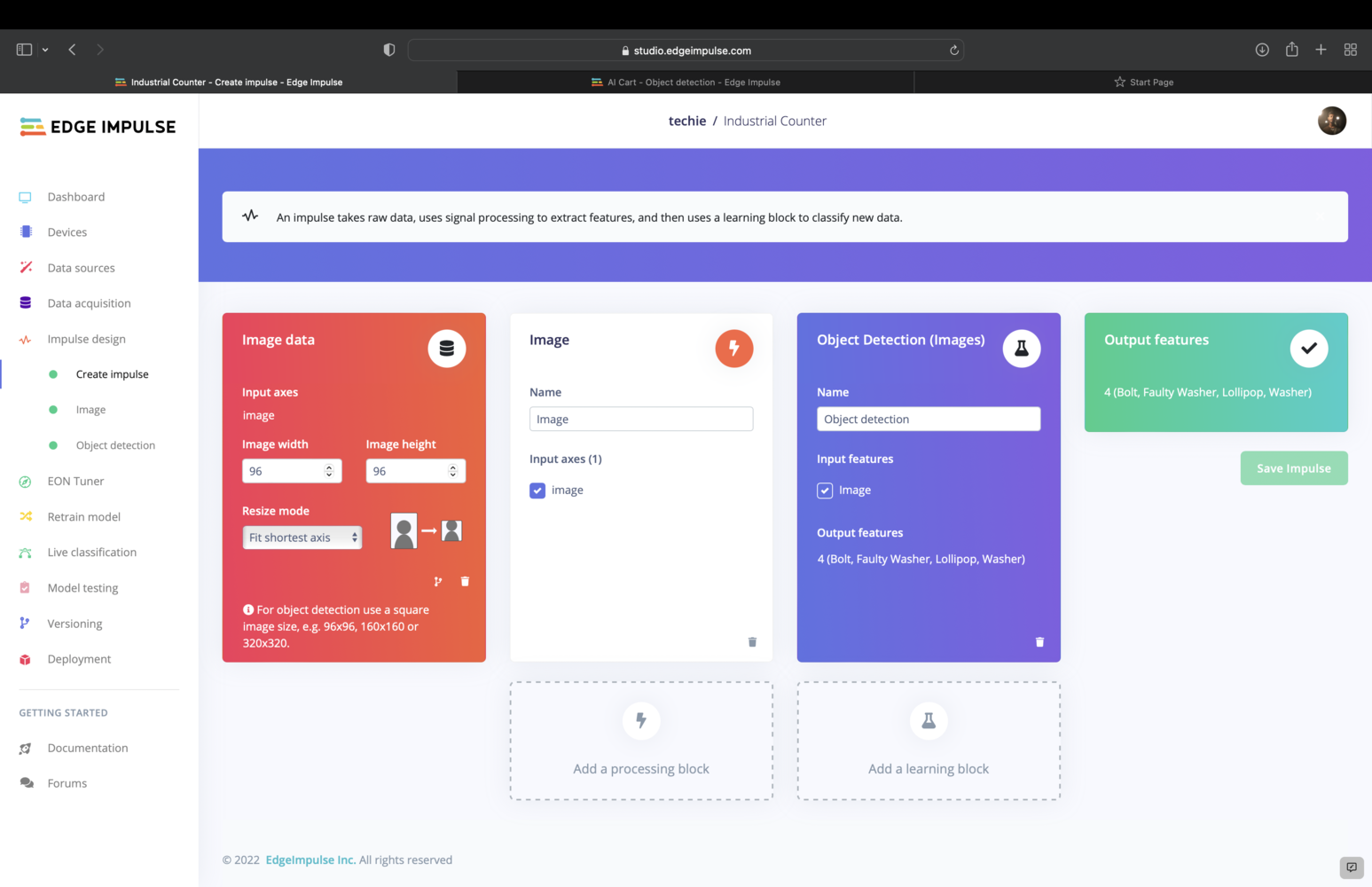The height and width of the screenshot is (887, 1372).
Task: Click the Safari back arrow
Action: click(x=72, y=50)
